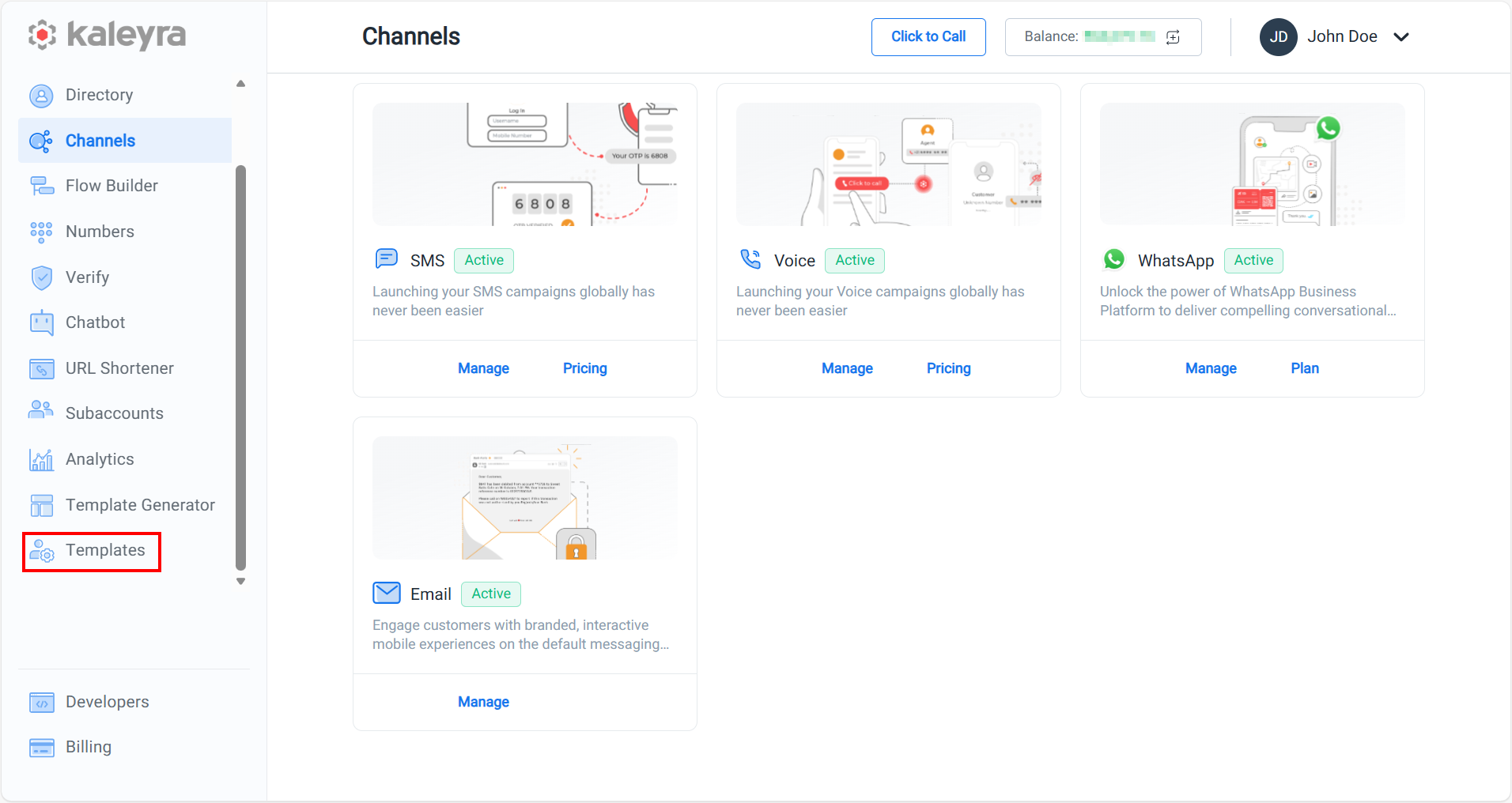The width and height of the screenshot is (1512, 803).
Task: Click the Subaccounts people icon
Action: 41,409
